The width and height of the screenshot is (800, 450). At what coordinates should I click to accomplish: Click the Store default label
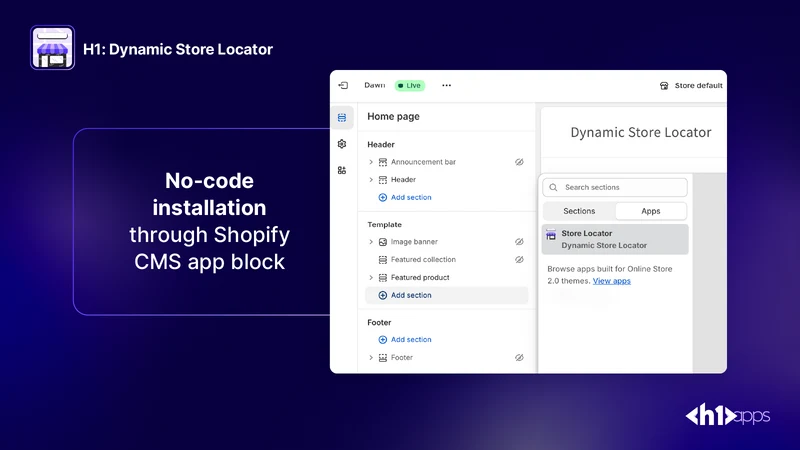(x=698, y=85)
